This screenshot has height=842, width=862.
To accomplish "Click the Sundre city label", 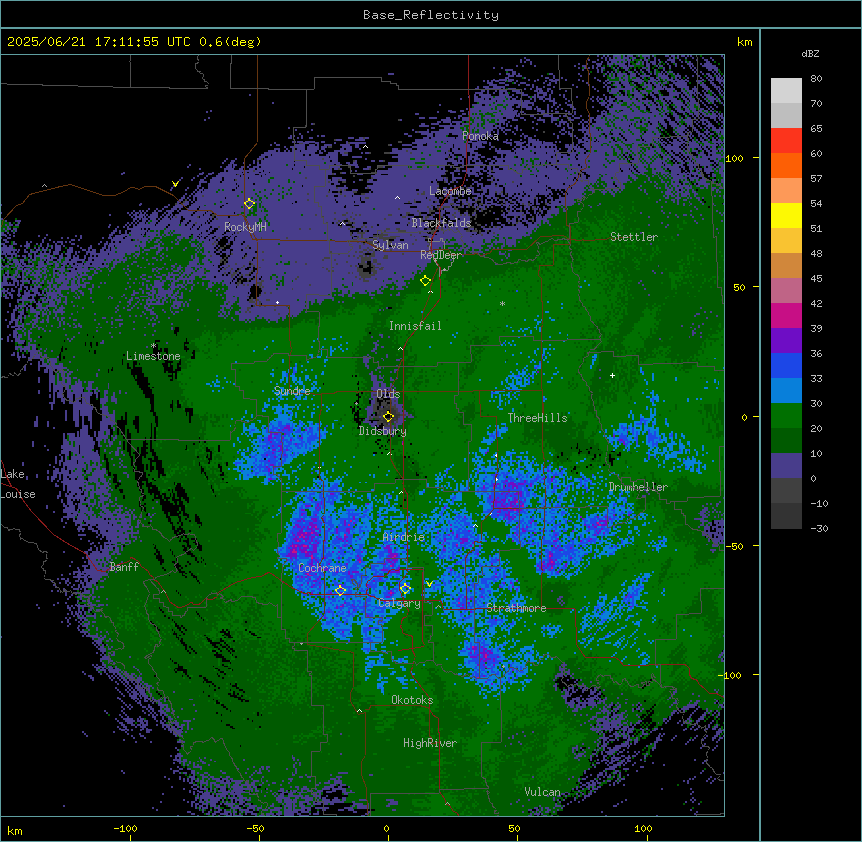I will coord(292,391).
